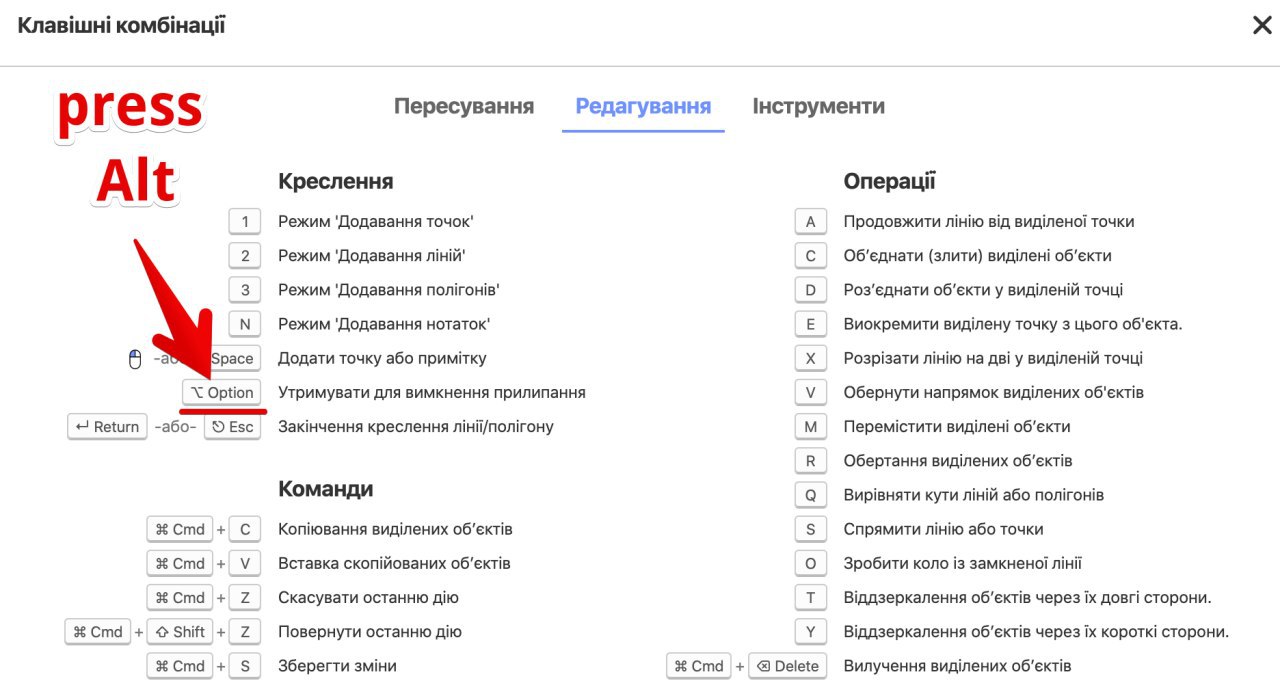Click the Y key badge

click(x=811, y=632)
